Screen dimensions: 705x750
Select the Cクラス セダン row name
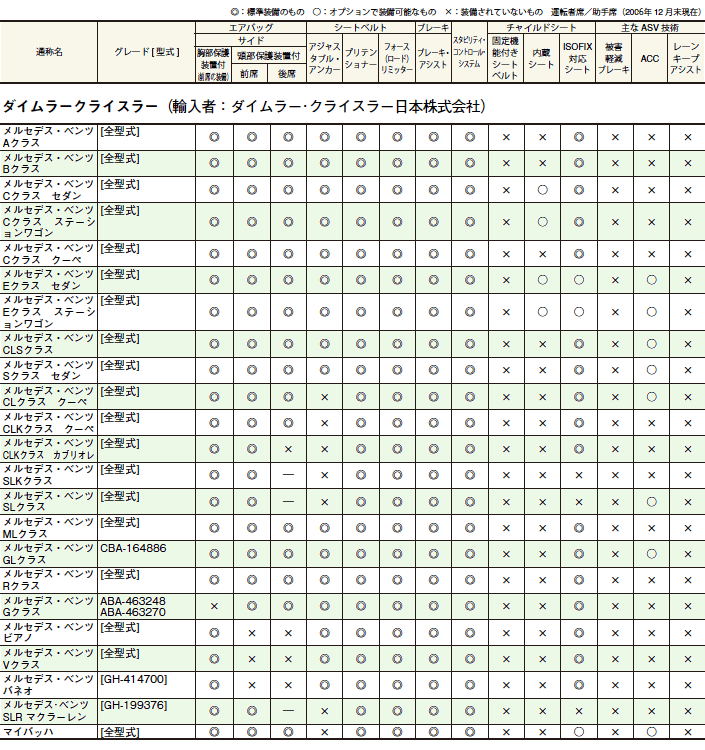[x=48, y=190]
